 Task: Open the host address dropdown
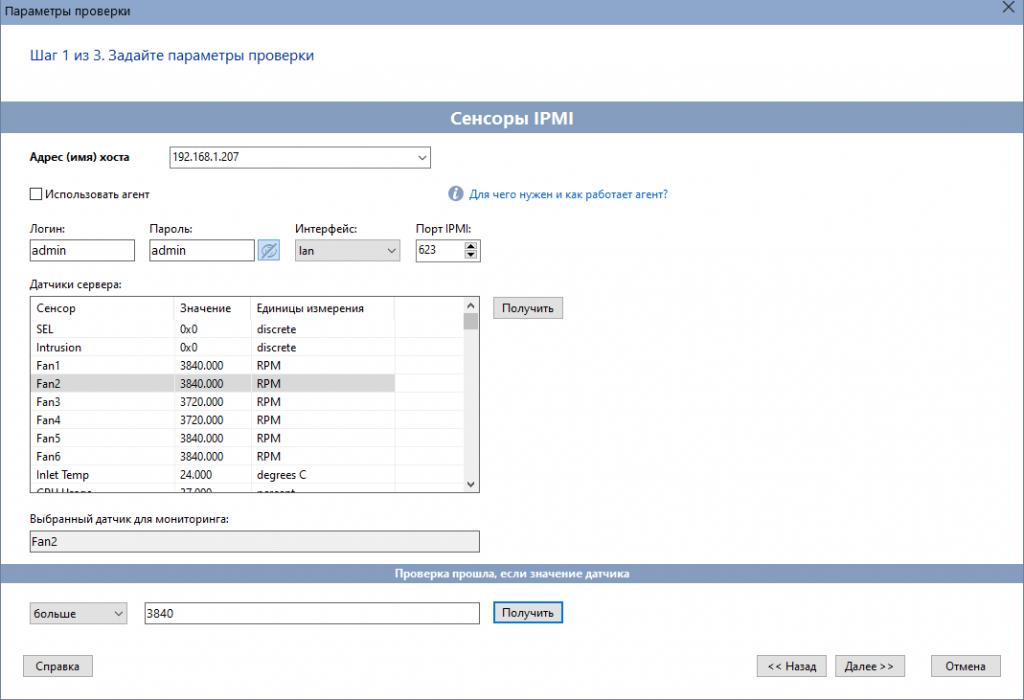coord(422,157)
